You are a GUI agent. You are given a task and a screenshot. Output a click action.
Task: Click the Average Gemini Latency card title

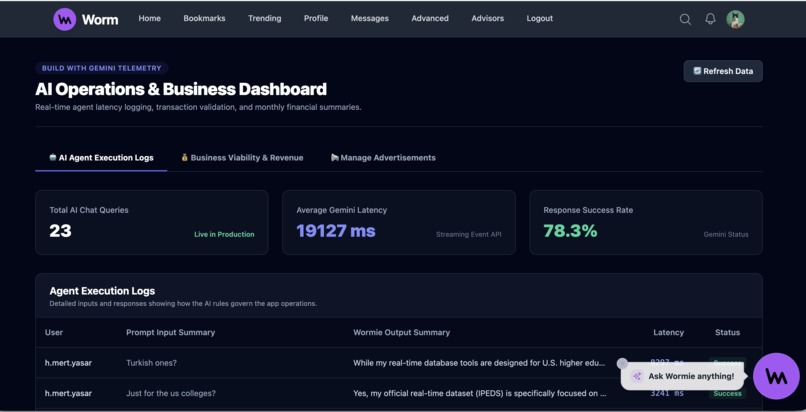tap(342, 210)
